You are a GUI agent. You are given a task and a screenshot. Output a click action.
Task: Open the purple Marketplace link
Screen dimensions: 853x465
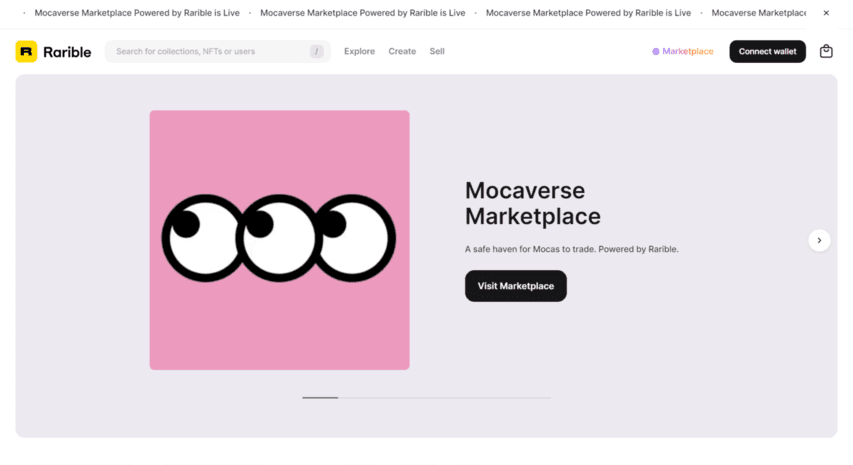point(683,51)
